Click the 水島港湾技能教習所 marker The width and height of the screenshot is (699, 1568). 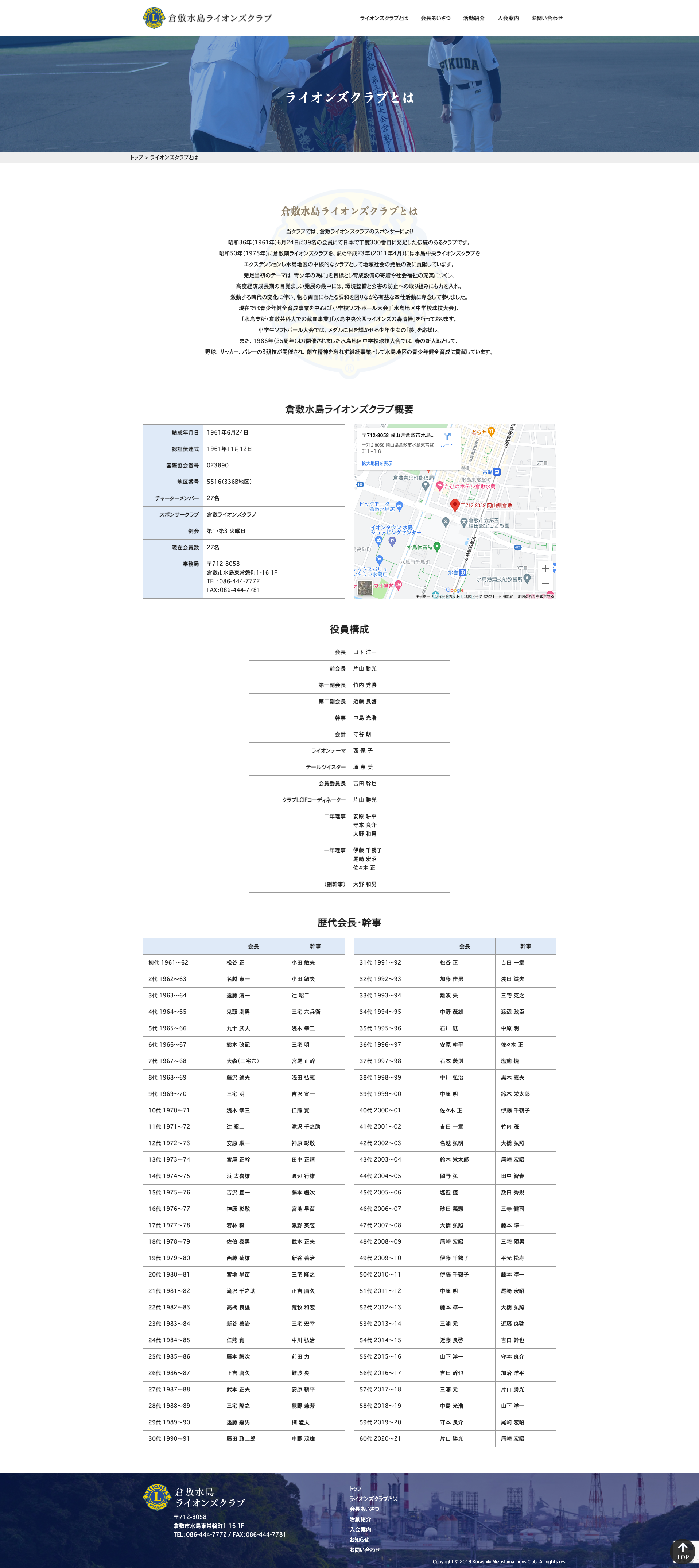[x=527, y=578]
